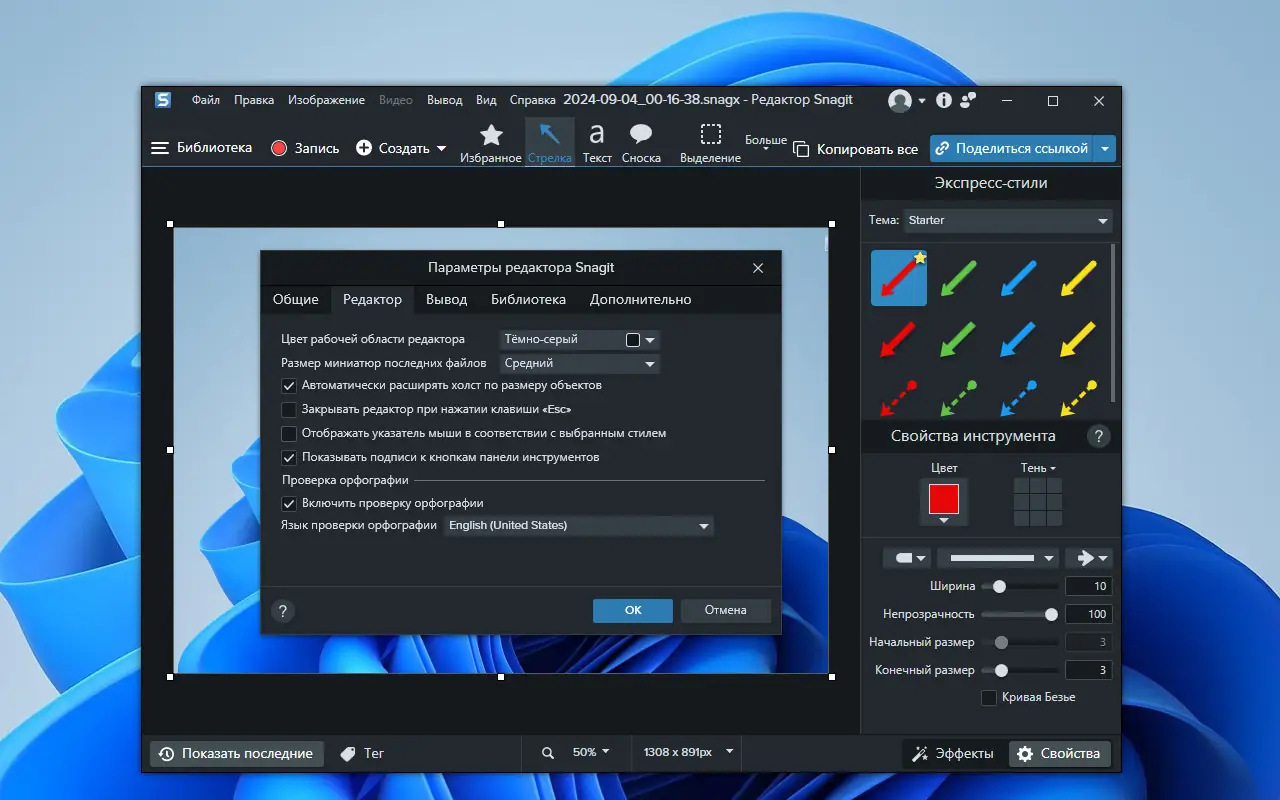This screenshot has height=800, width=1280.
Task: Open the line start cap style dropdown
Action: (x=907, y=558)
